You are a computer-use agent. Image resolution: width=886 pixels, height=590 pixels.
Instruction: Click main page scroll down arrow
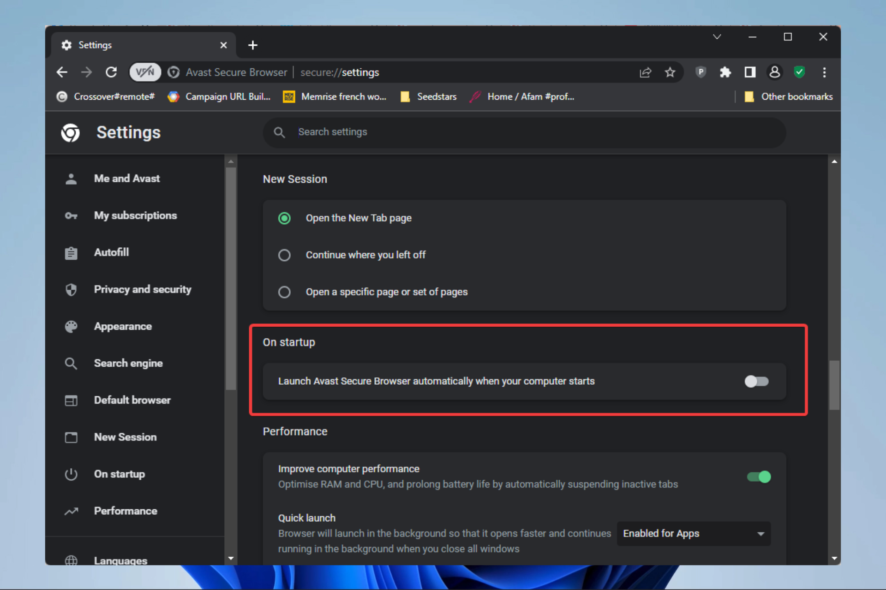[x=834, y=558]
